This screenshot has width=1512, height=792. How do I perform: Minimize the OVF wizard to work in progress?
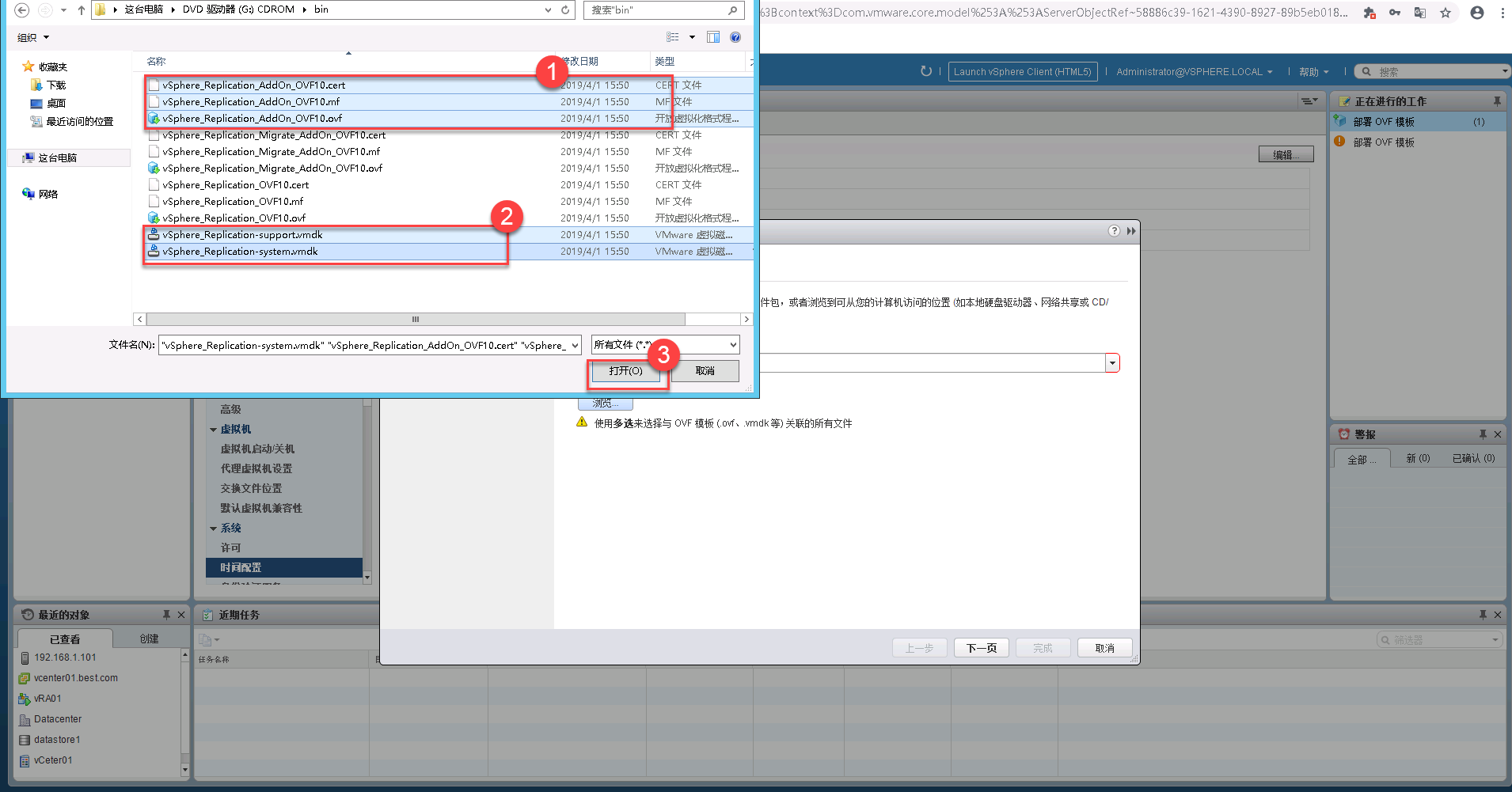pos(1131,230)
